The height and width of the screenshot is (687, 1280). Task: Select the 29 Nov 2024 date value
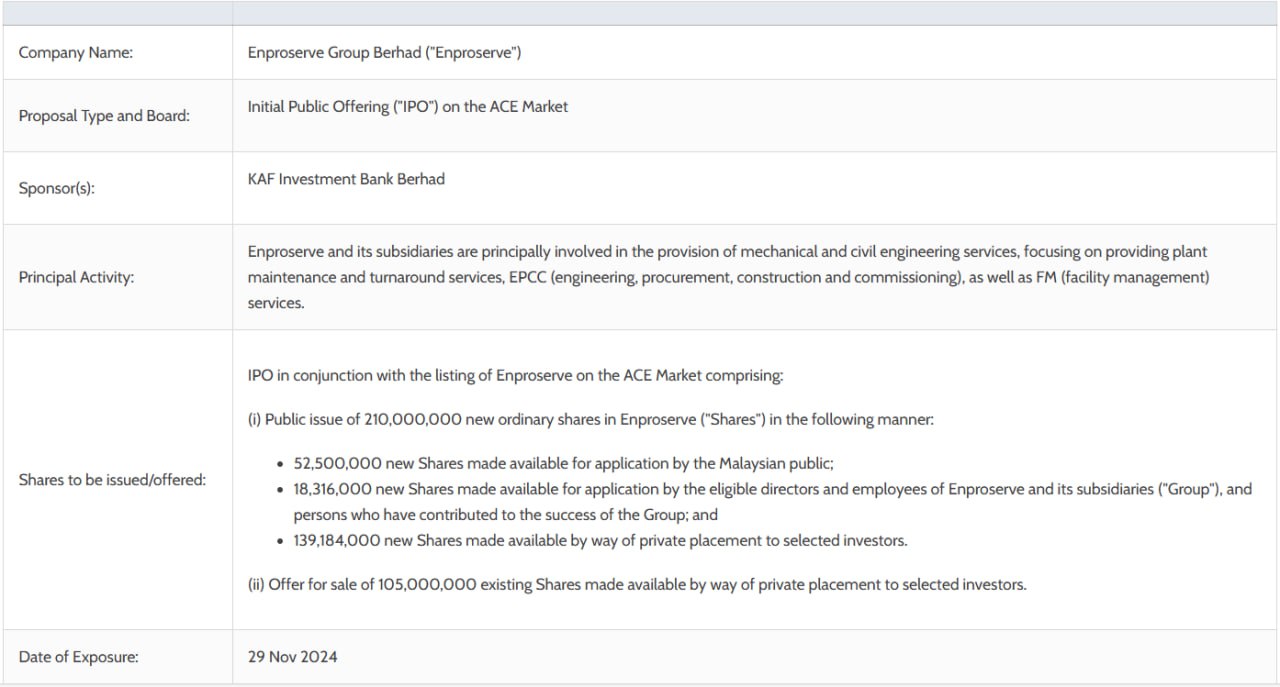[292, 657]
